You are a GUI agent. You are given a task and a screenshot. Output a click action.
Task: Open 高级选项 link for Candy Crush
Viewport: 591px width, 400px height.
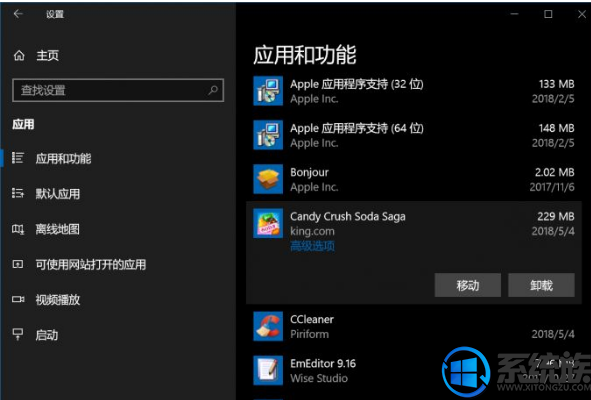coord(312,246)
